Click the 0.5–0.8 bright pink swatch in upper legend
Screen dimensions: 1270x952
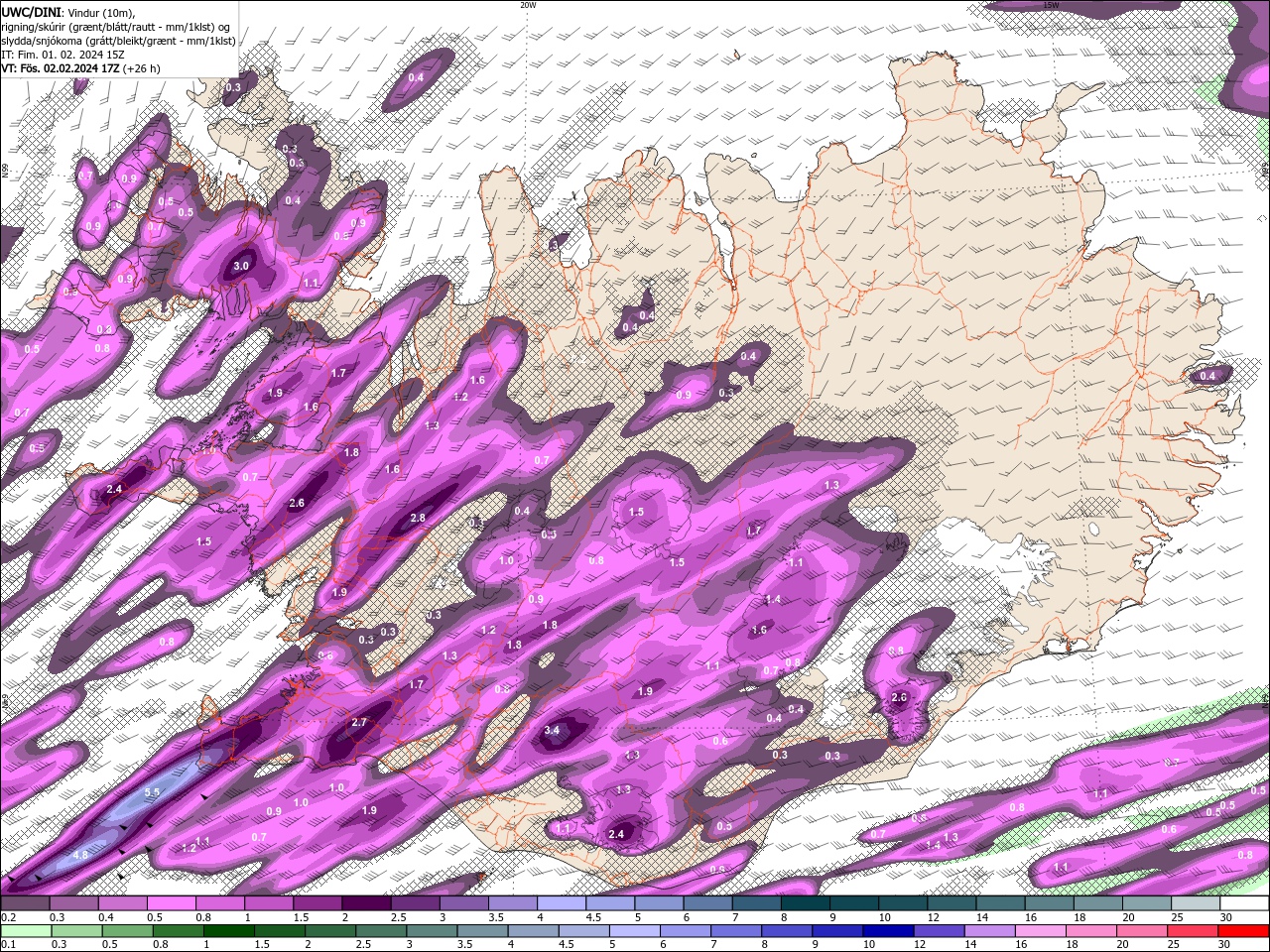click(171, 903)
